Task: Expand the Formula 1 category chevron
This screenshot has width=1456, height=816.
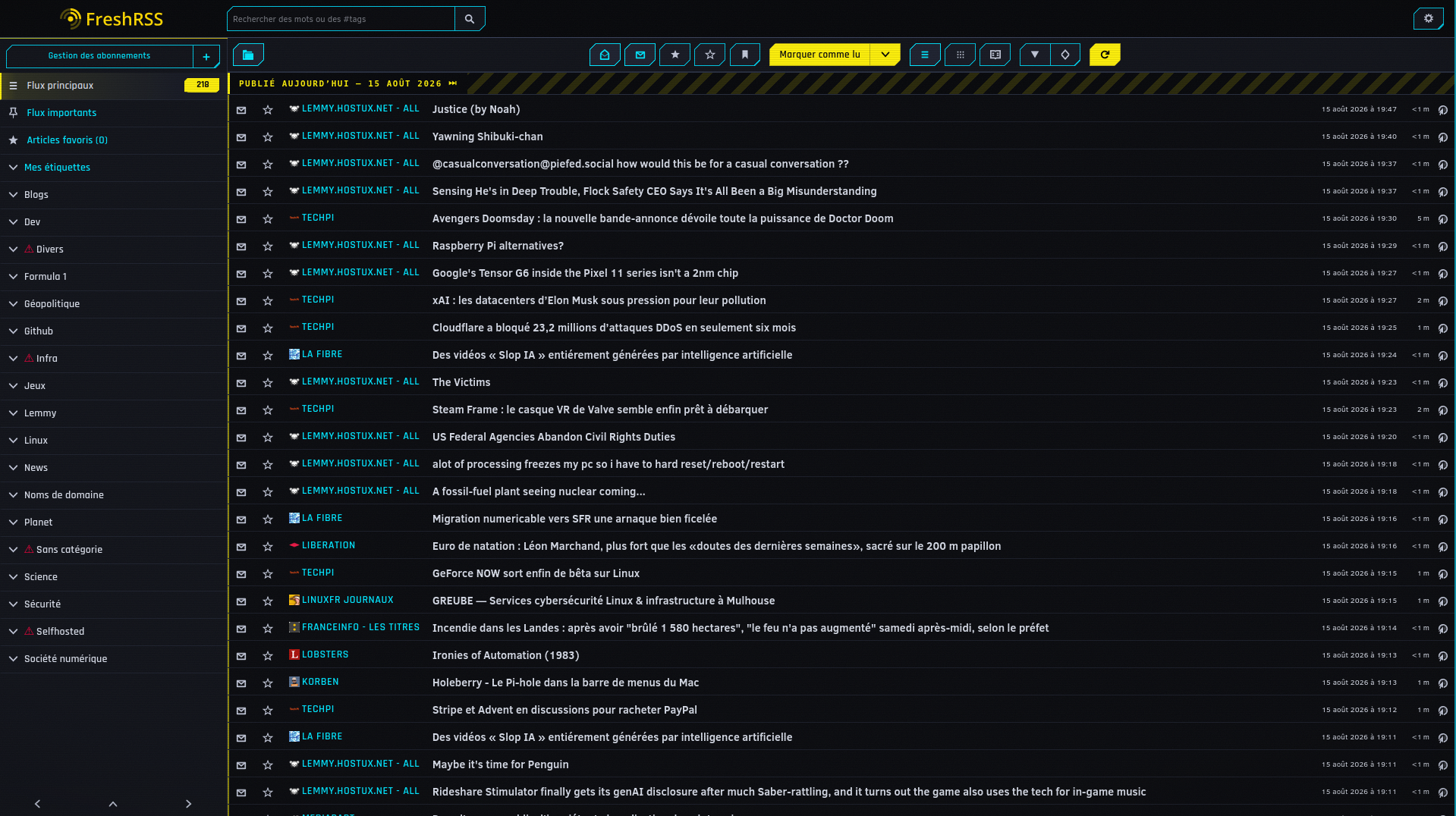Action: (13, 277)
